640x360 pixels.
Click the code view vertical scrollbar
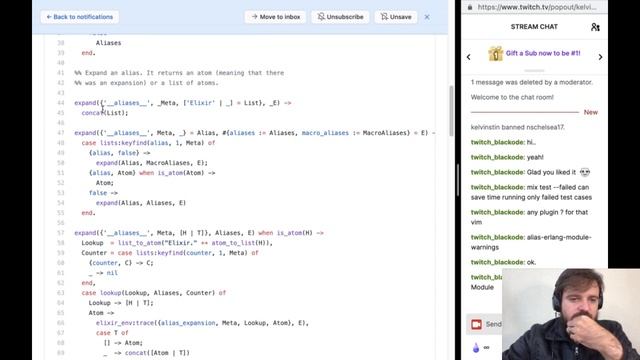[x=451, y=111]
